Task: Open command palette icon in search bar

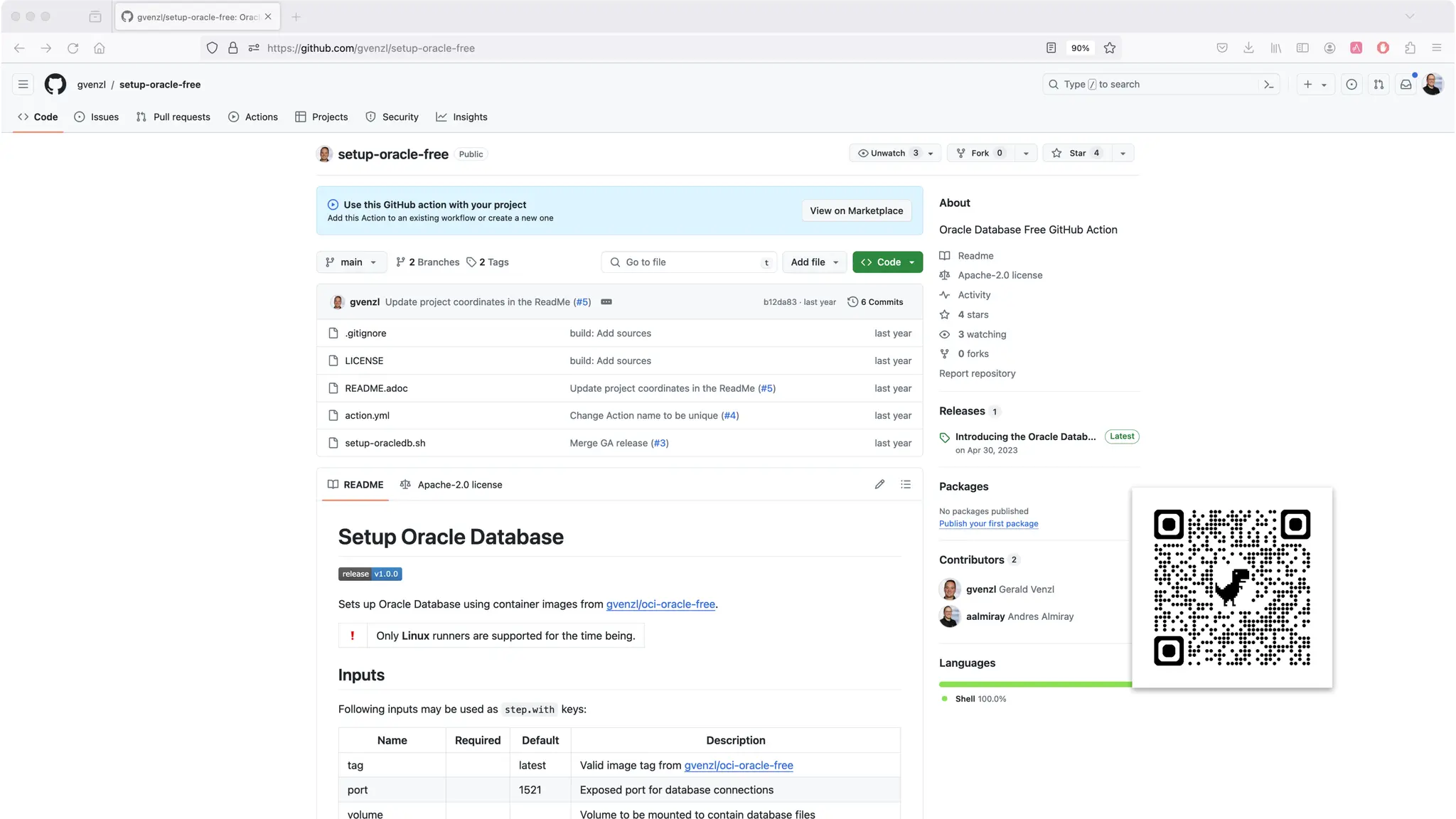Action: 1268,84
